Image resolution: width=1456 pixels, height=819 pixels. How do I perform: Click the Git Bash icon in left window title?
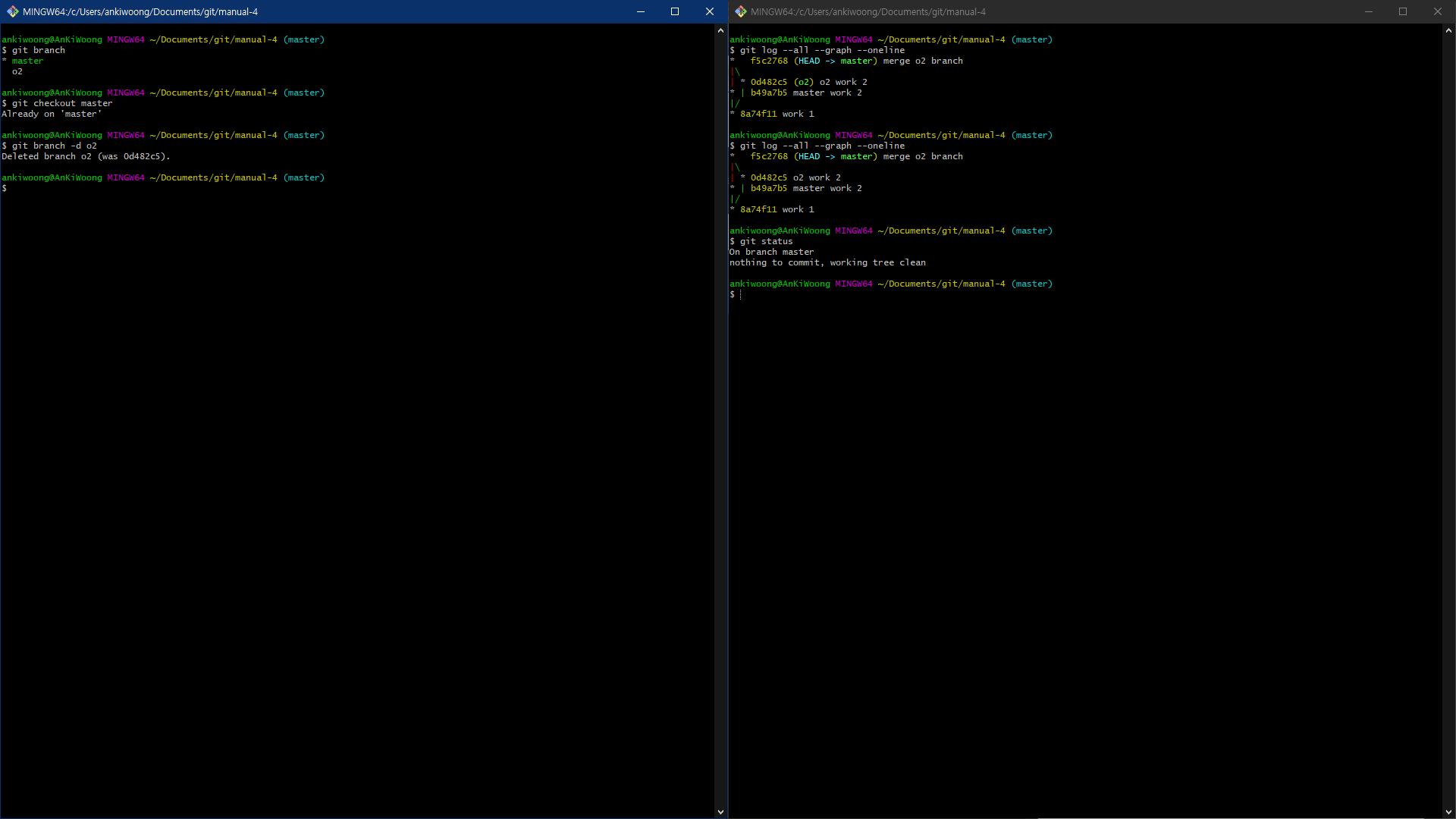(12, 11)
